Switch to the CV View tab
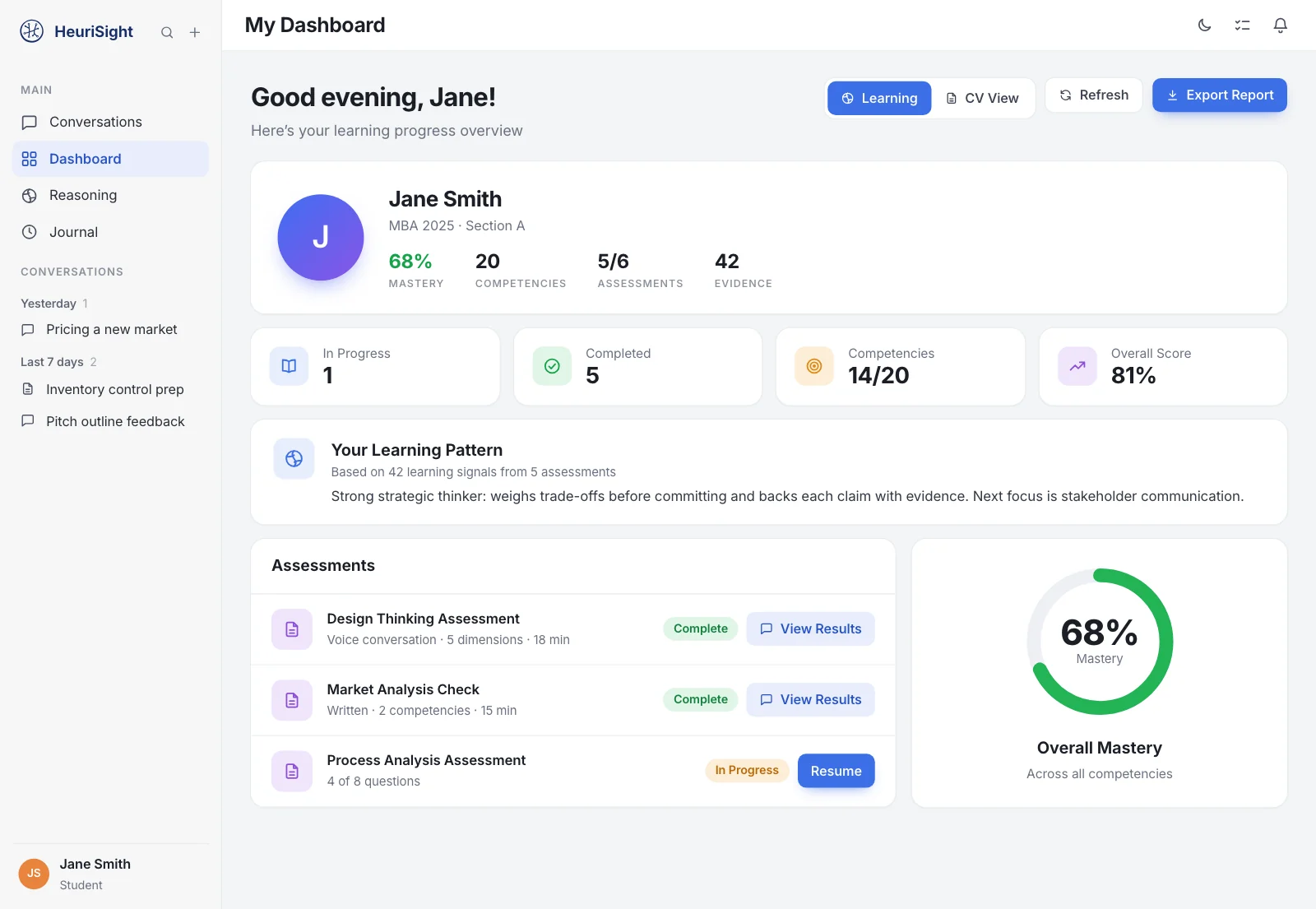The width and height of the screenshot is (1316, 909). (982, 98)
